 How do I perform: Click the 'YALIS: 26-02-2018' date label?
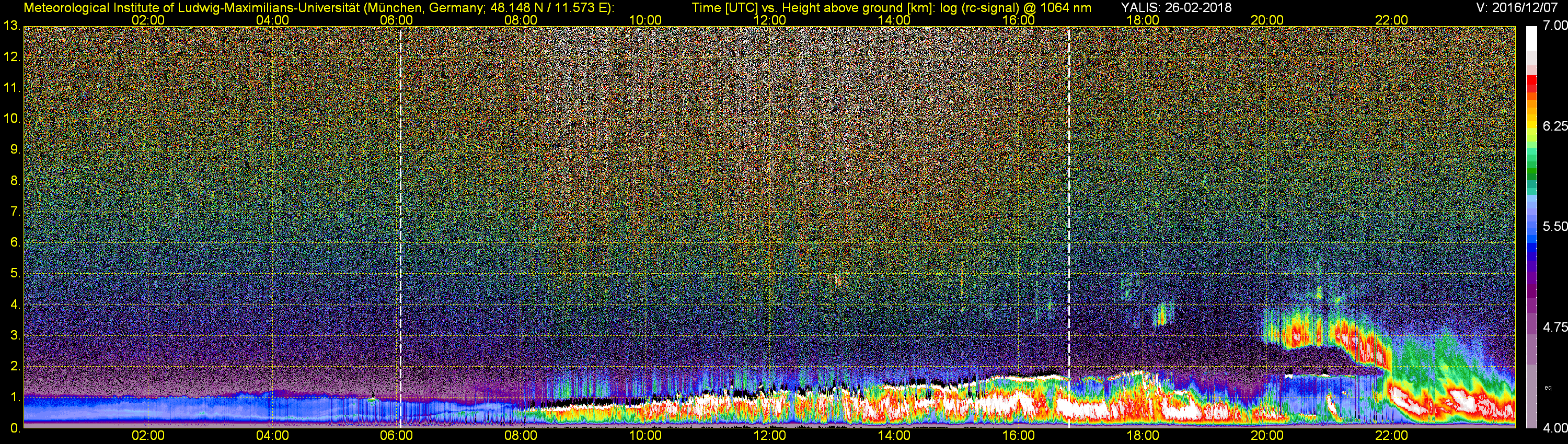click(1176, 7)
